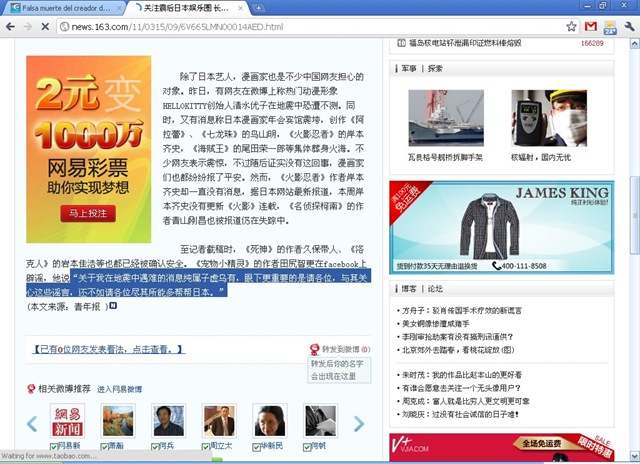The height and width of the screenshot is (464, 640).
Task: Open the 进入网易微博 link
Action: [120, 389]
